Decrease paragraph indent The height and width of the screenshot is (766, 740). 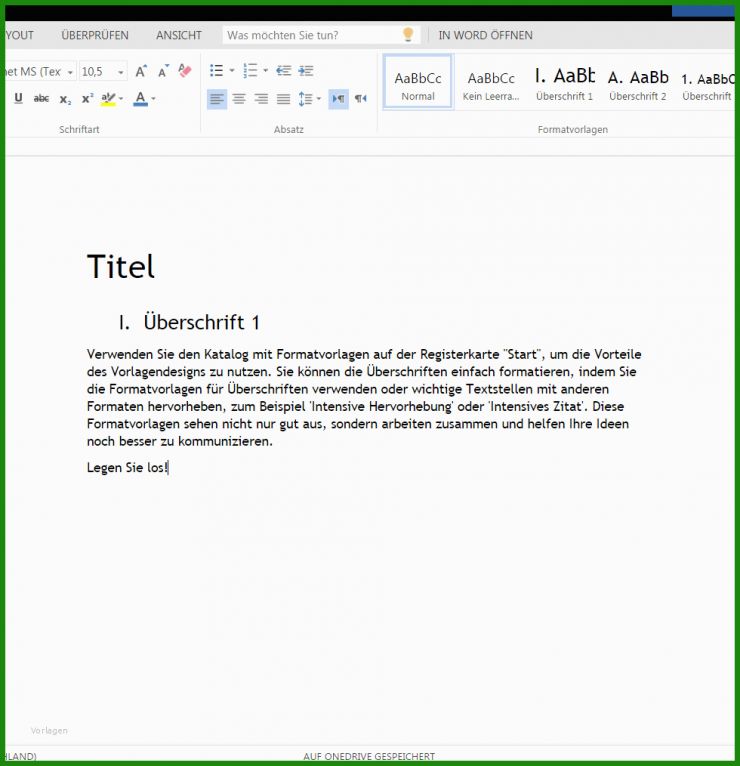(283, 71)
